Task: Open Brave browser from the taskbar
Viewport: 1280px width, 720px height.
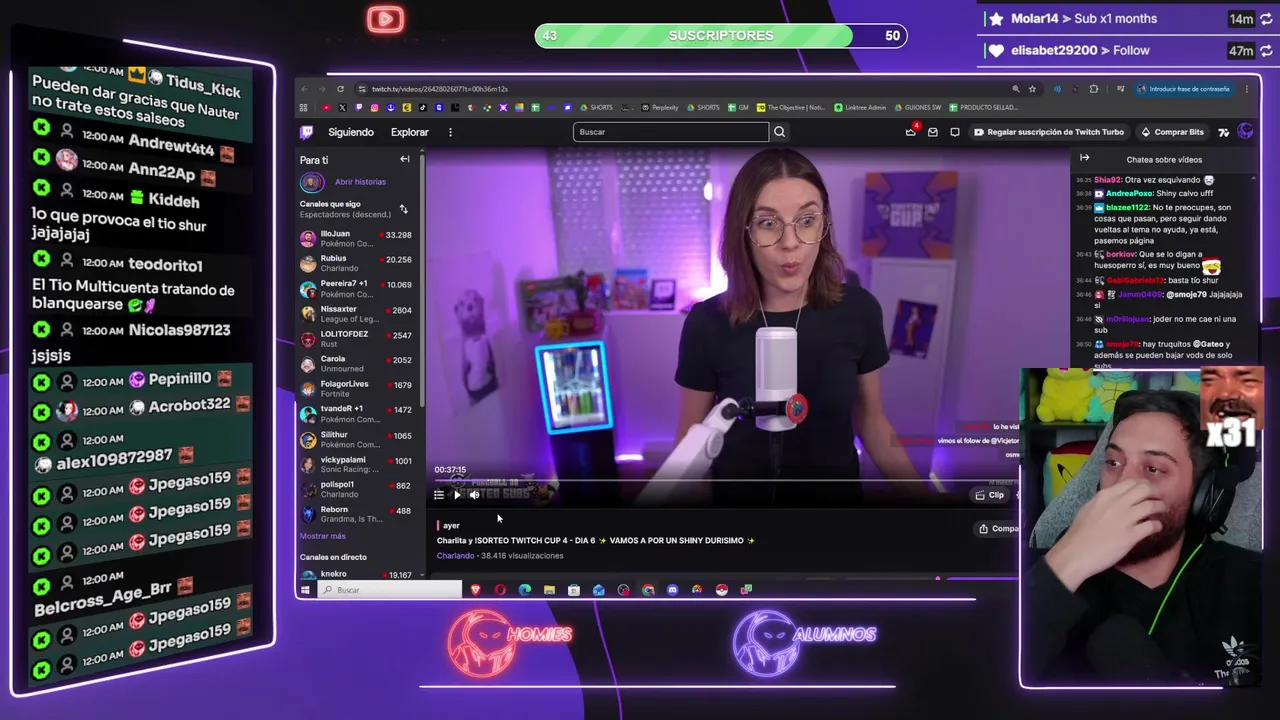Action: (475, 590)
